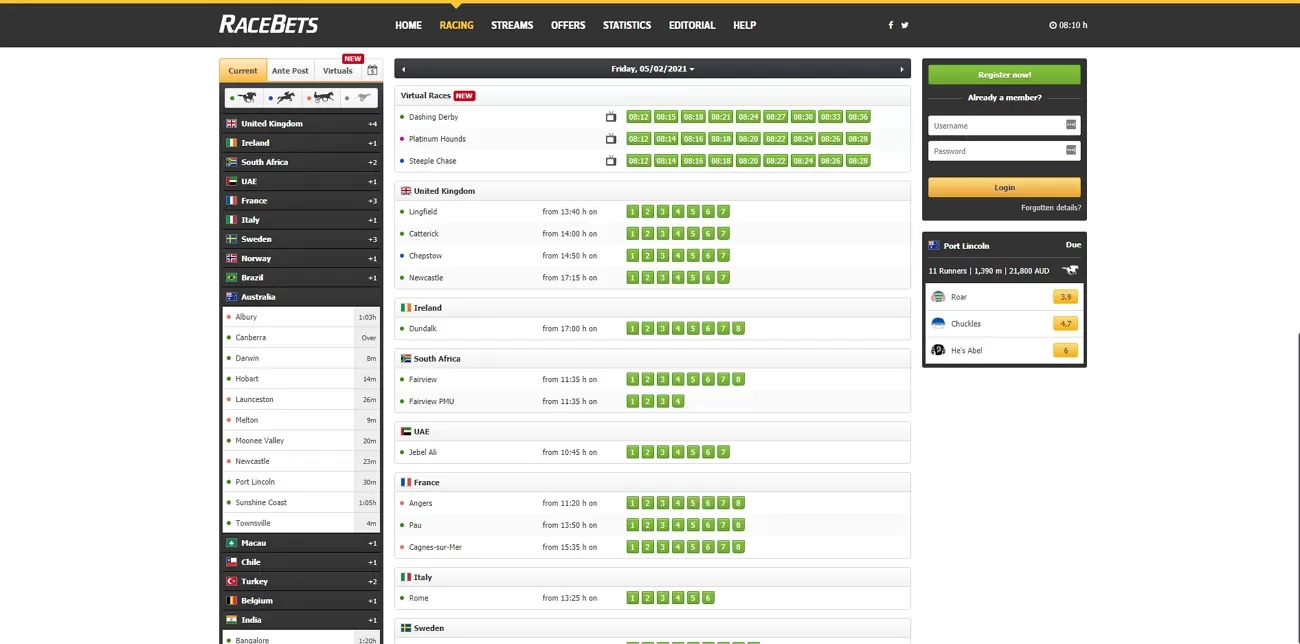Expand United Kingdom in the sidebar

click(301, 124)
